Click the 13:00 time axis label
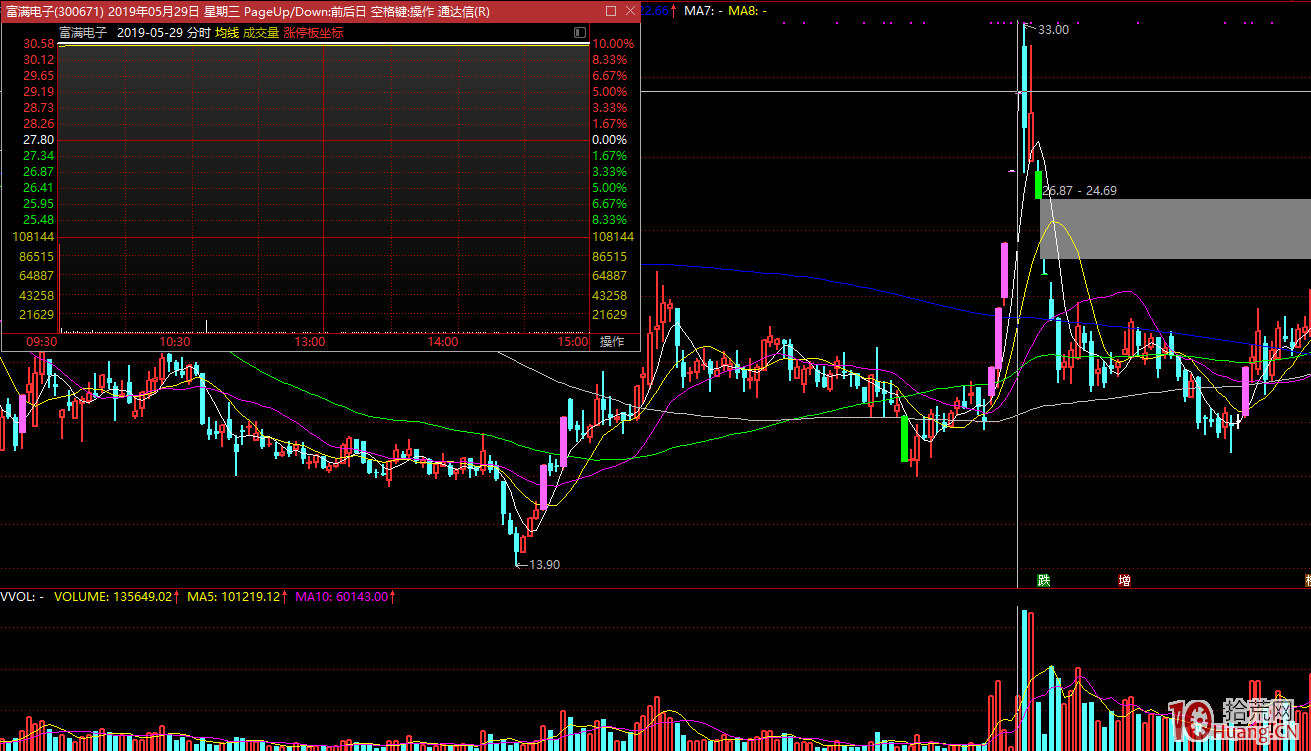 310,342
